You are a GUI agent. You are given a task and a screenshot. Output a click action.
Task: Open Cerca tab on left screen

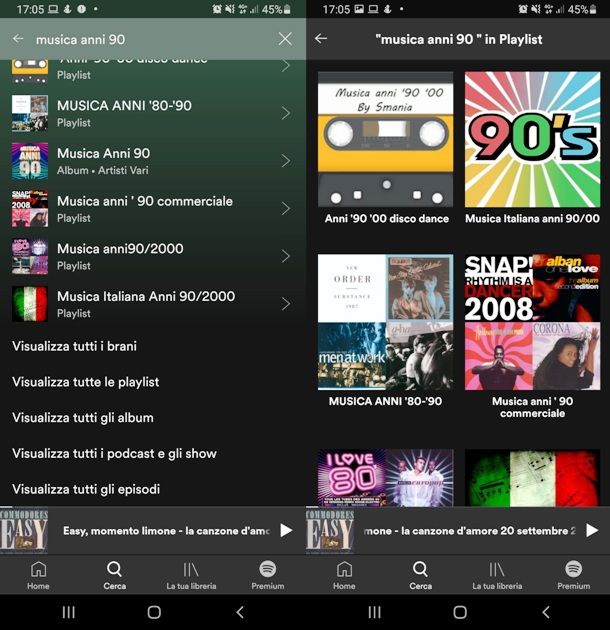point(115,575)
